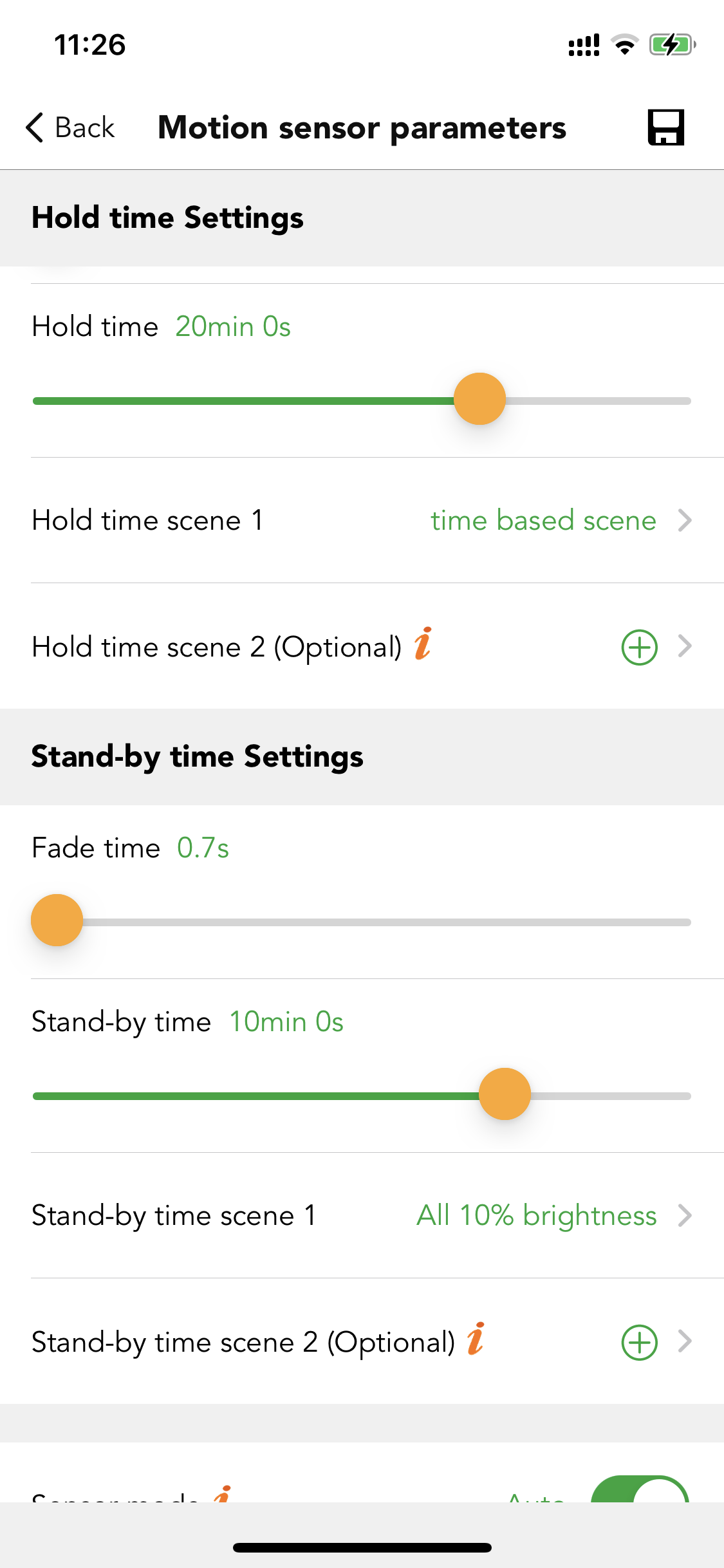Toggle the Sensor mode Auto switch

(640, 1489)
